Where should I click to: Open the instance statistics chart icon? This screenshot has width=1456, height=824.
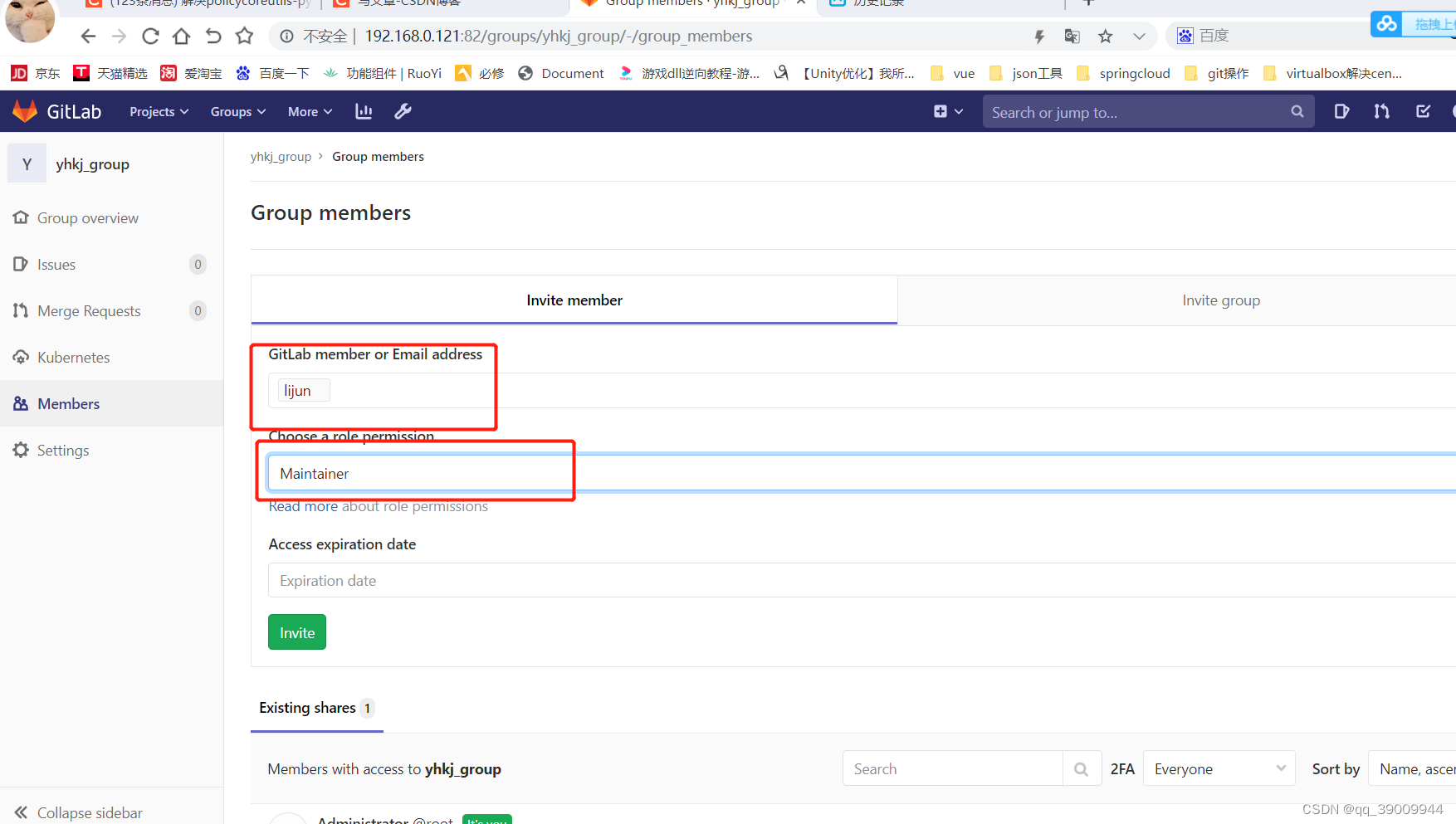point(364,111)
